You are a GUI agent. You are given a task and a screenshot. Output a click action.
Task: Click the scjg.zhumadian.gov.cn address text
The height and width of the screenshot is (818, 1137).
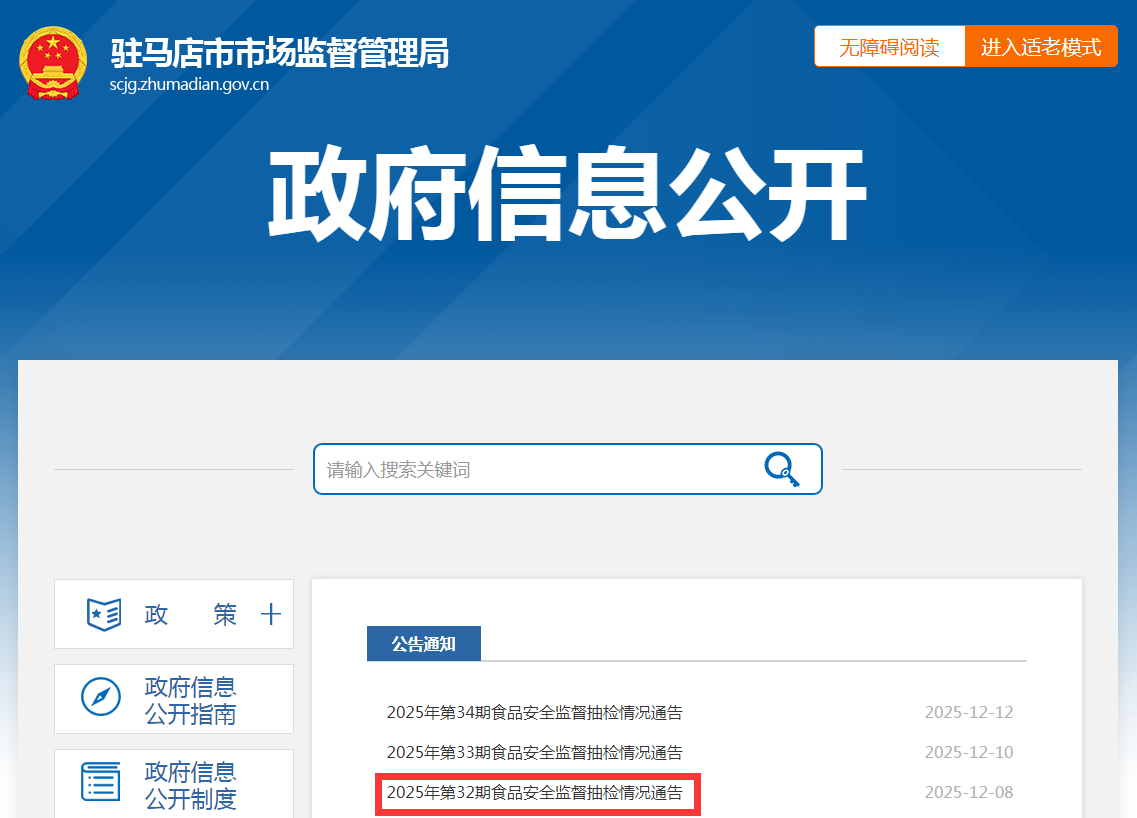pyautogui.click(x=189, y=85)
